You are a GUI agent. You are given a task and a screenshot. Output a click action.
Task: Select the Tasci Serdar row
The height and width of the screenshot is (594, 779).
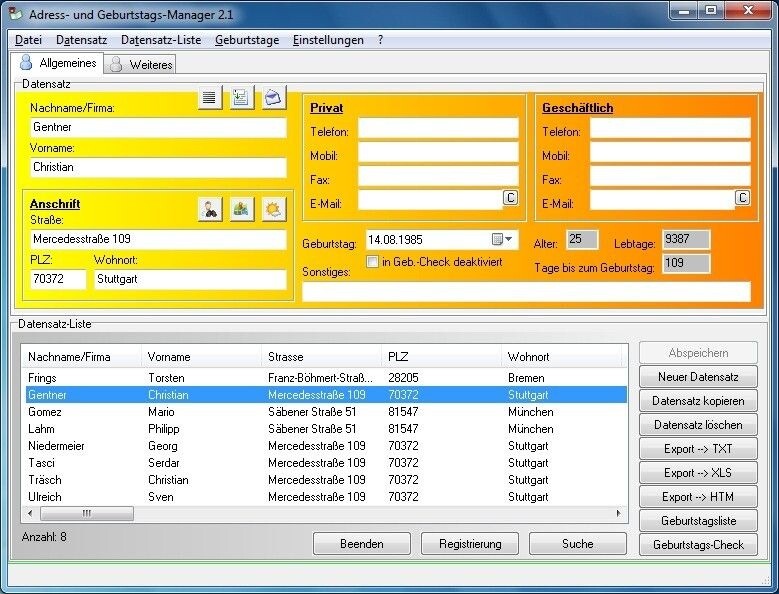point(326,463)
